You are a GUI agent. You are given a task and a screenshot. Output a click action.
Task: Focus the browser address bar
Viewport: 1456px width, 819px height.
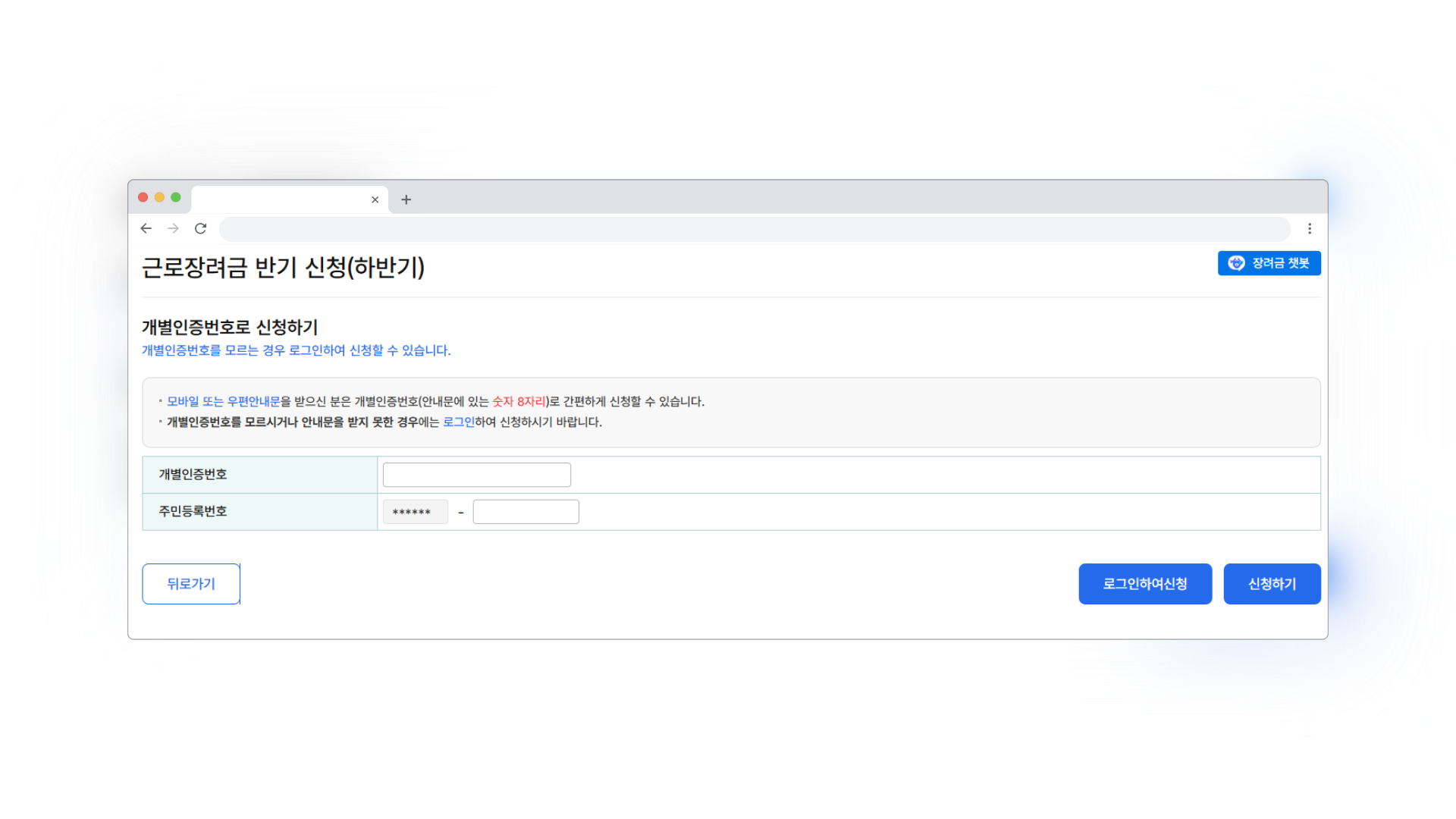[755, 228]
